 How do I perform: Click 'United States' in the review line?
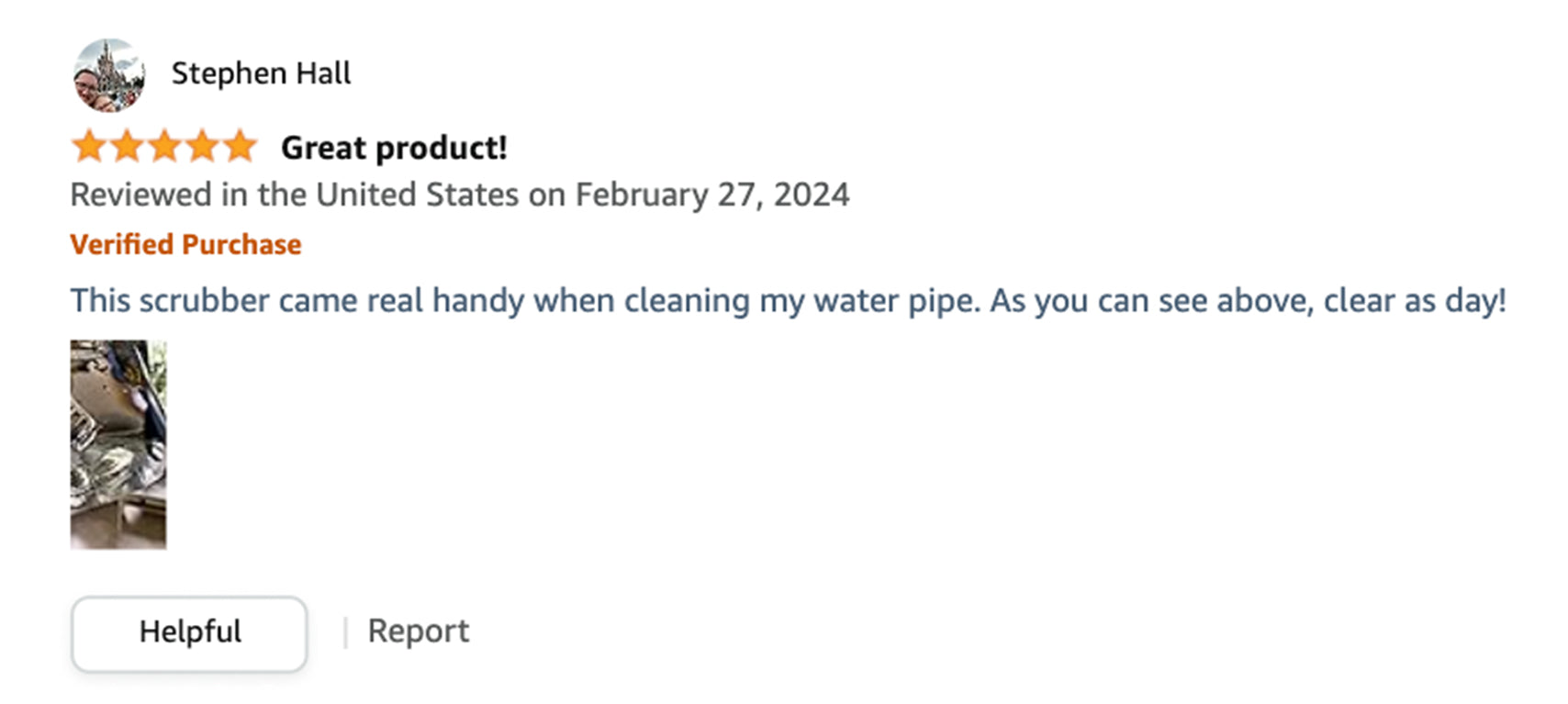(417, 196)
